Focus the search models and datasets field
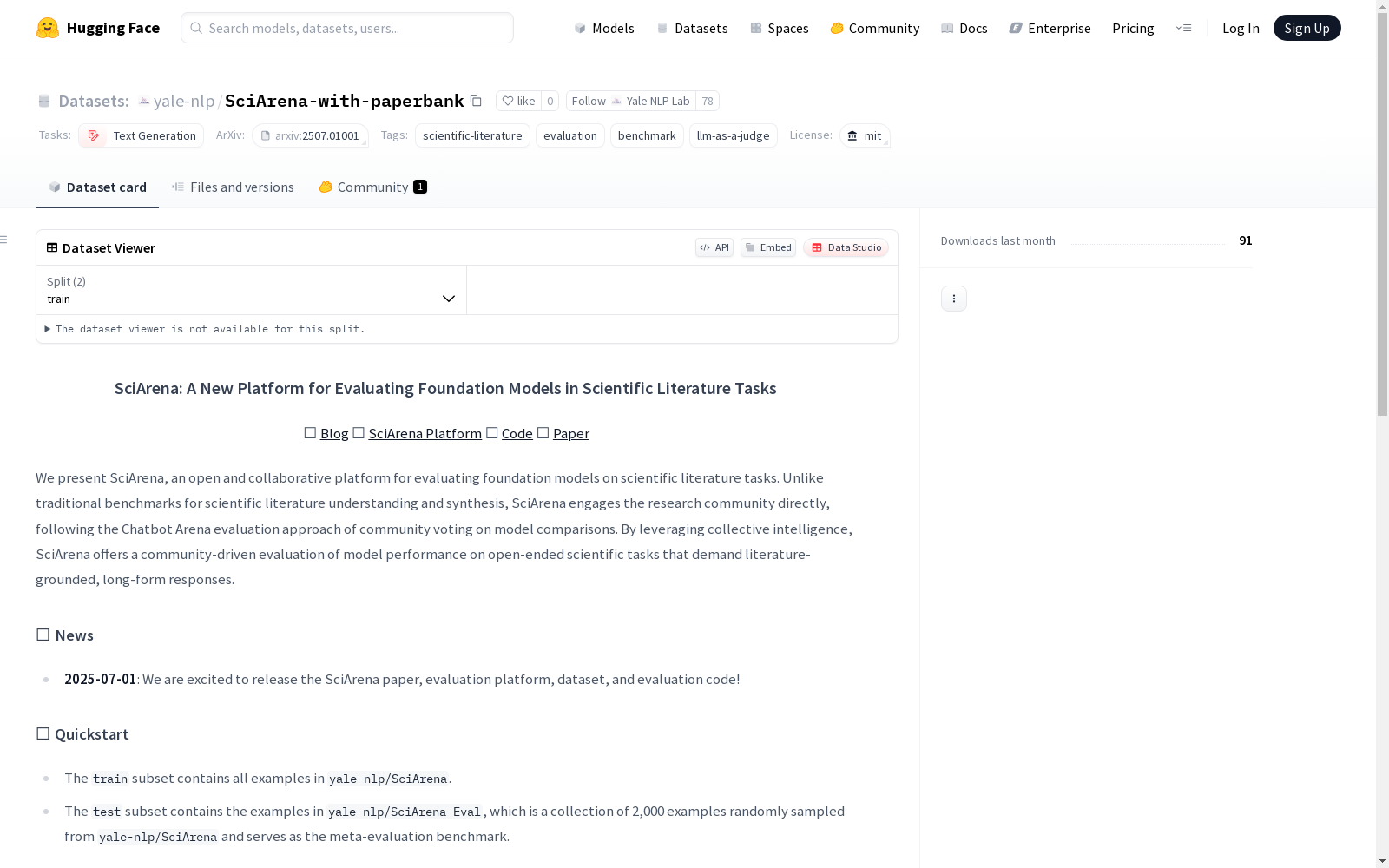The width and height of the screenshot is (1389, 868). coord(347,28)
